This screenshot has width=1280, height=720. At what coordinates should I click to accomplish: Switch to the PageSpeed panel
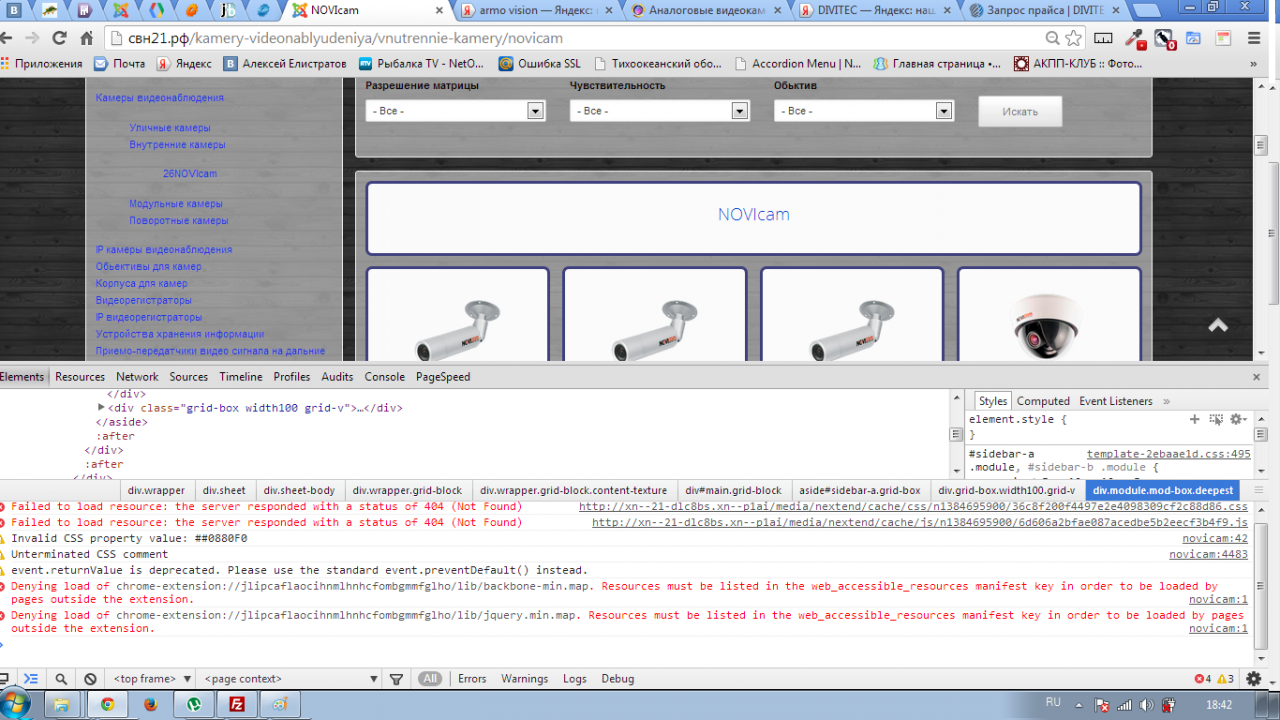pos(443,377)
